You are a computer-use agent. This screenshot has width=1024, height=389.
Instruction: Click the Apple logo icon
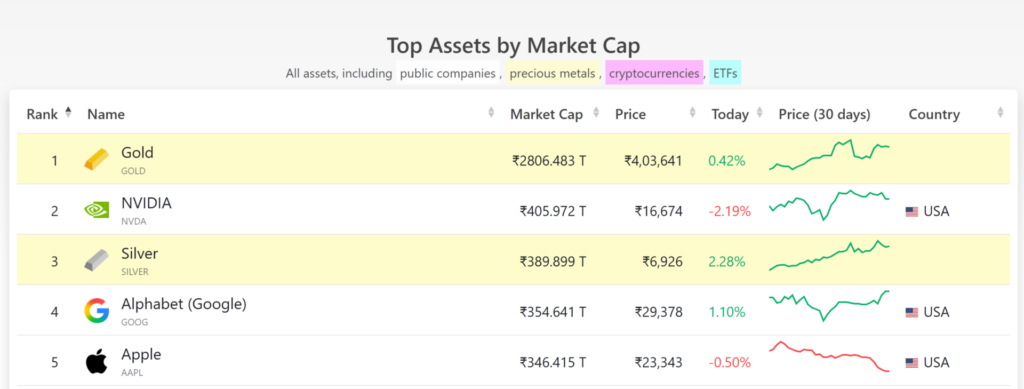[x=97, y=362]
